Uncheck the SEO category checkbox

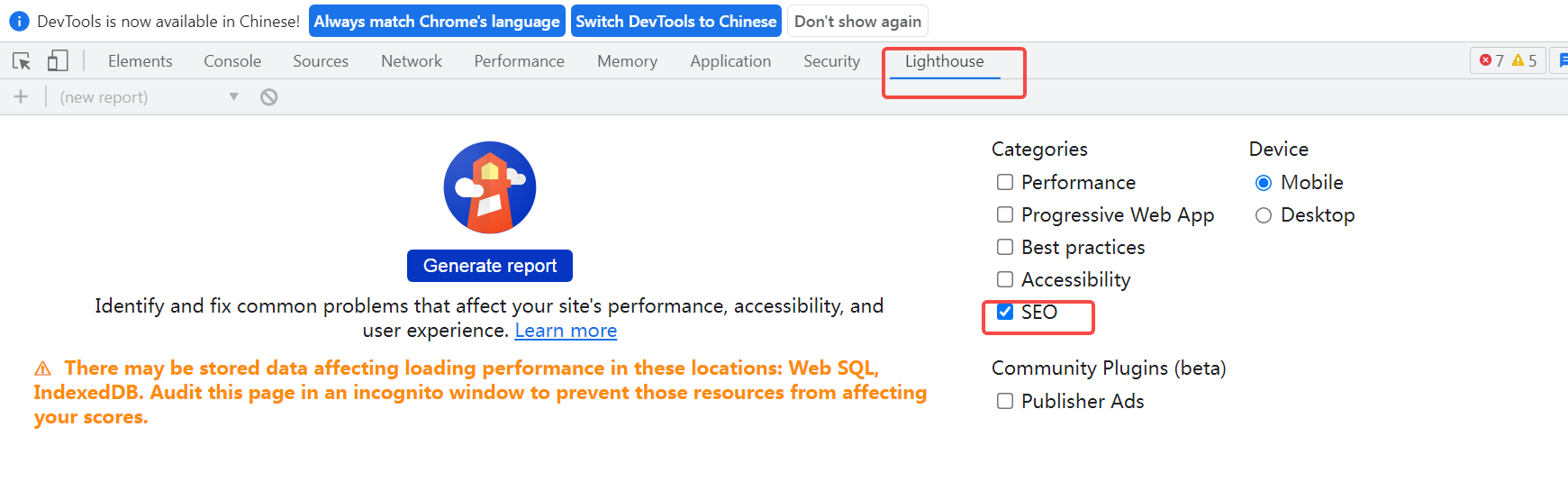pos(1005,313)
